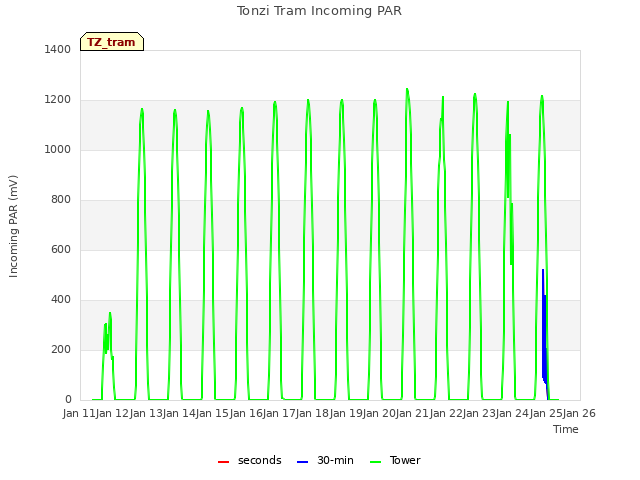Click the green Tower legend swatch
The width and height of the screenshot is (640, 480).
click(375, 462)
